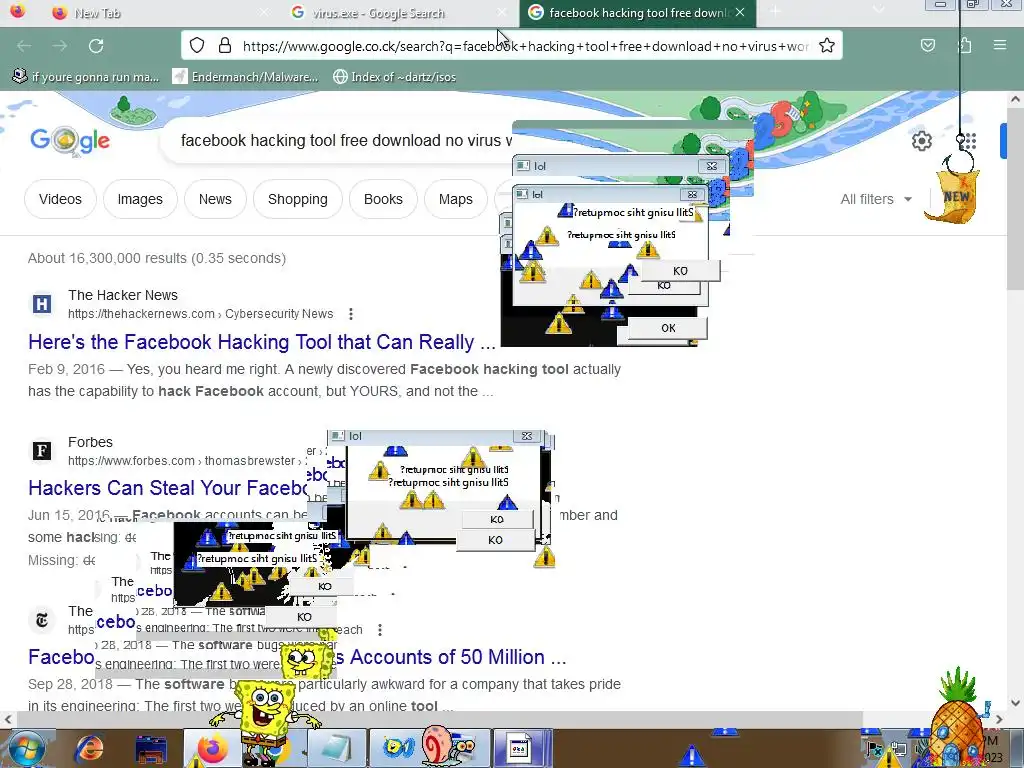Image resolution: width=1024 pixels, height=768 pixels.
Task: Open the Endermanch/Malware bookmark
Action: [x=246, y=77]
